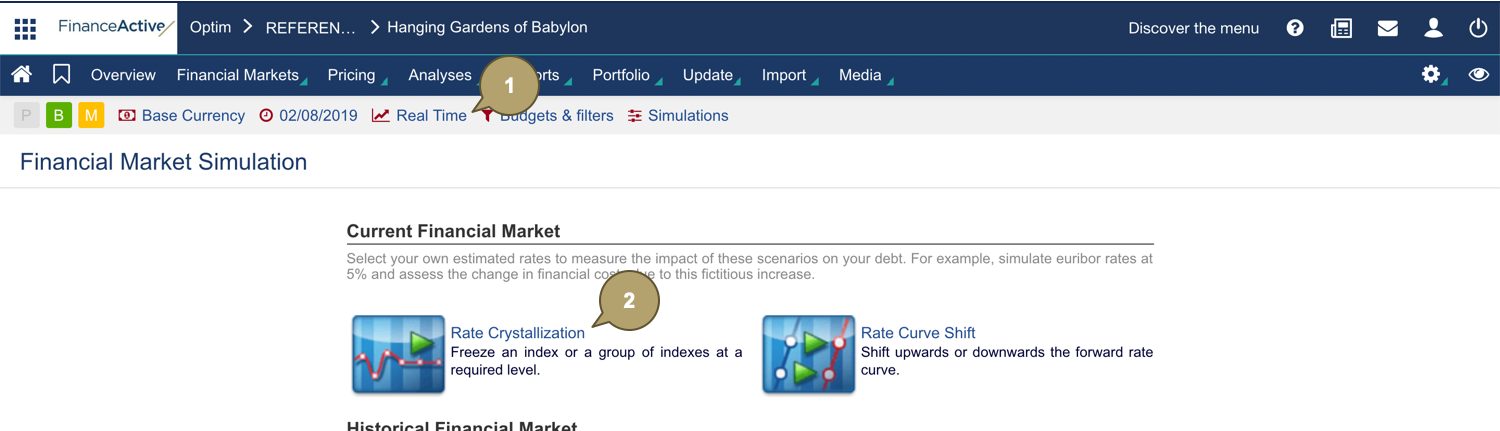Screen dimensions: 1500x431
Task: Toggle the yellow M badge
Action: 91,116
